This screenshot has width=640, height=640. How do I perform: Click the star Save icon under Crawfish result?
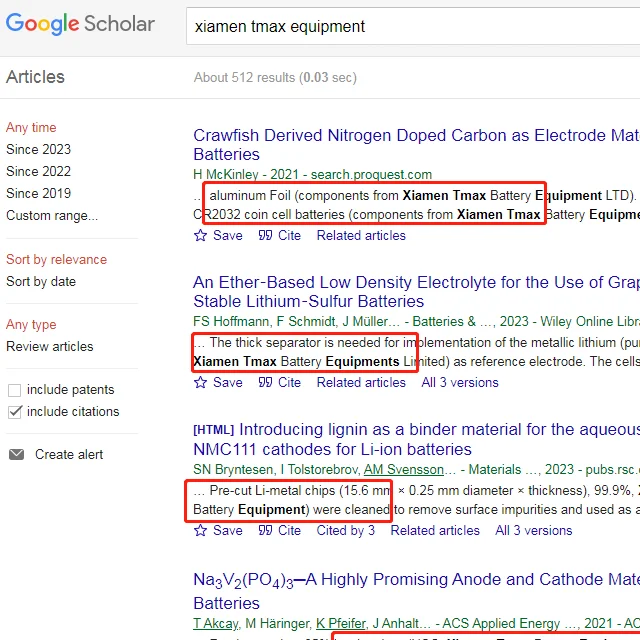200,236
